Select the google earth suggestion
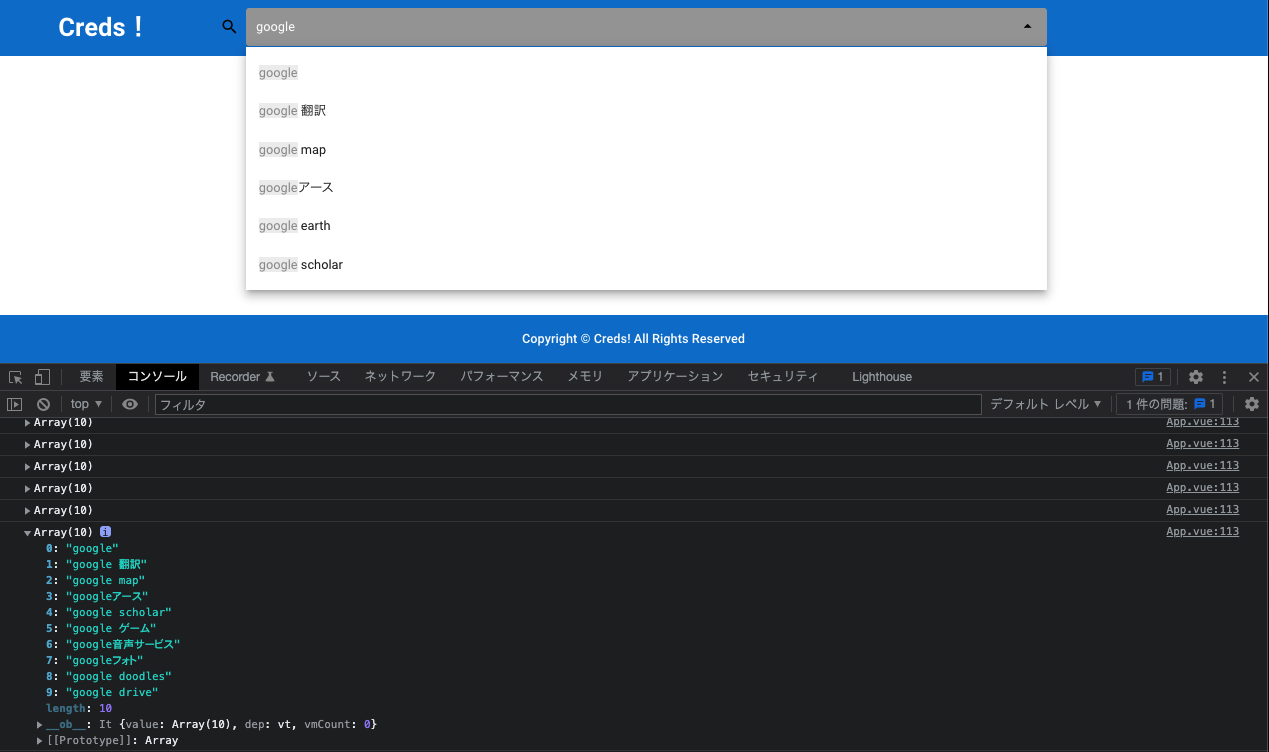This screenshot has height=752, width=1269. (294, 225)
